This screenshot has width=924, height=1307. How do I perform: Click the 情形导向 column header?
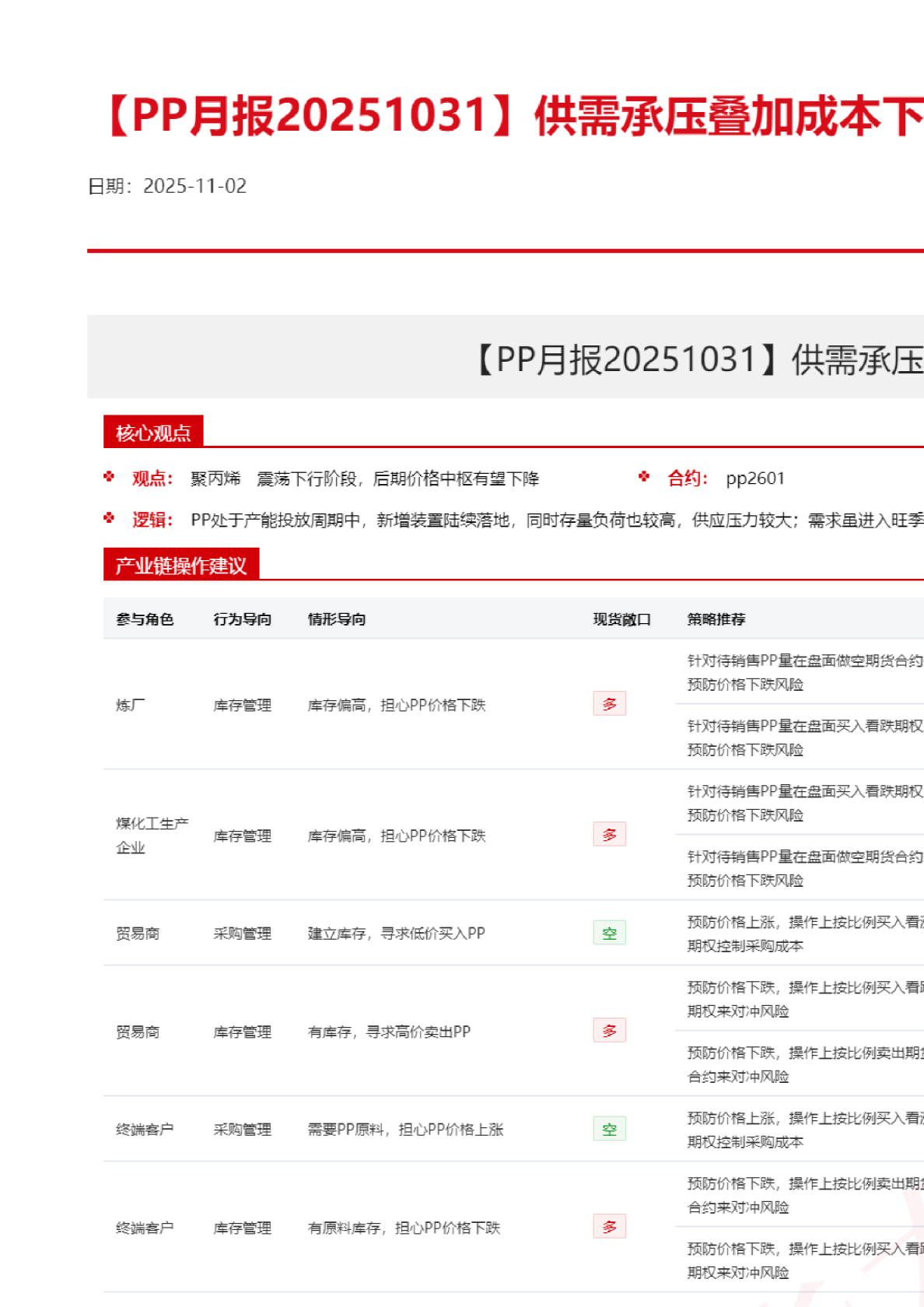(x=337, y=619)
